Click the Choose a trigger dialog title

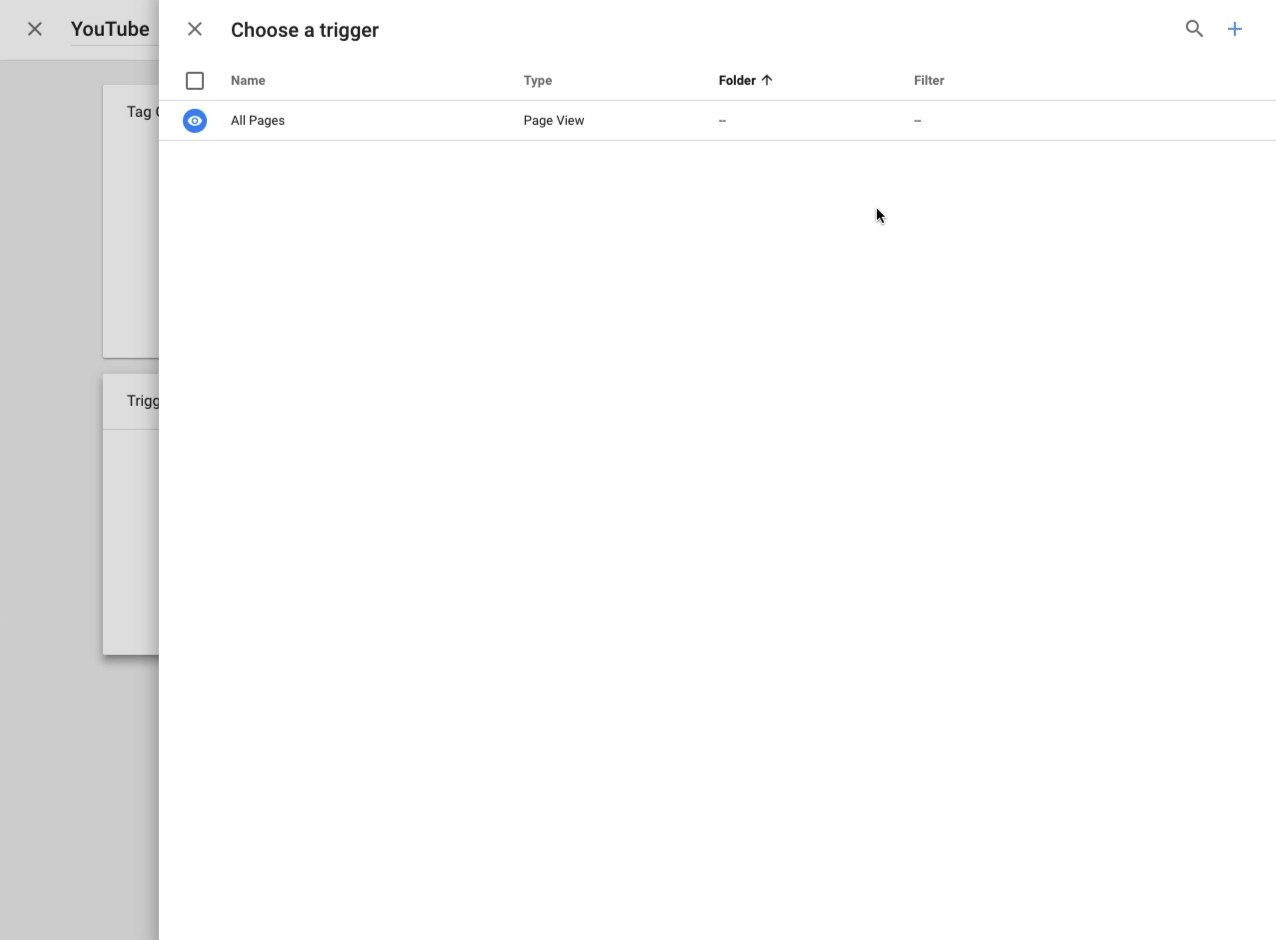305,30
